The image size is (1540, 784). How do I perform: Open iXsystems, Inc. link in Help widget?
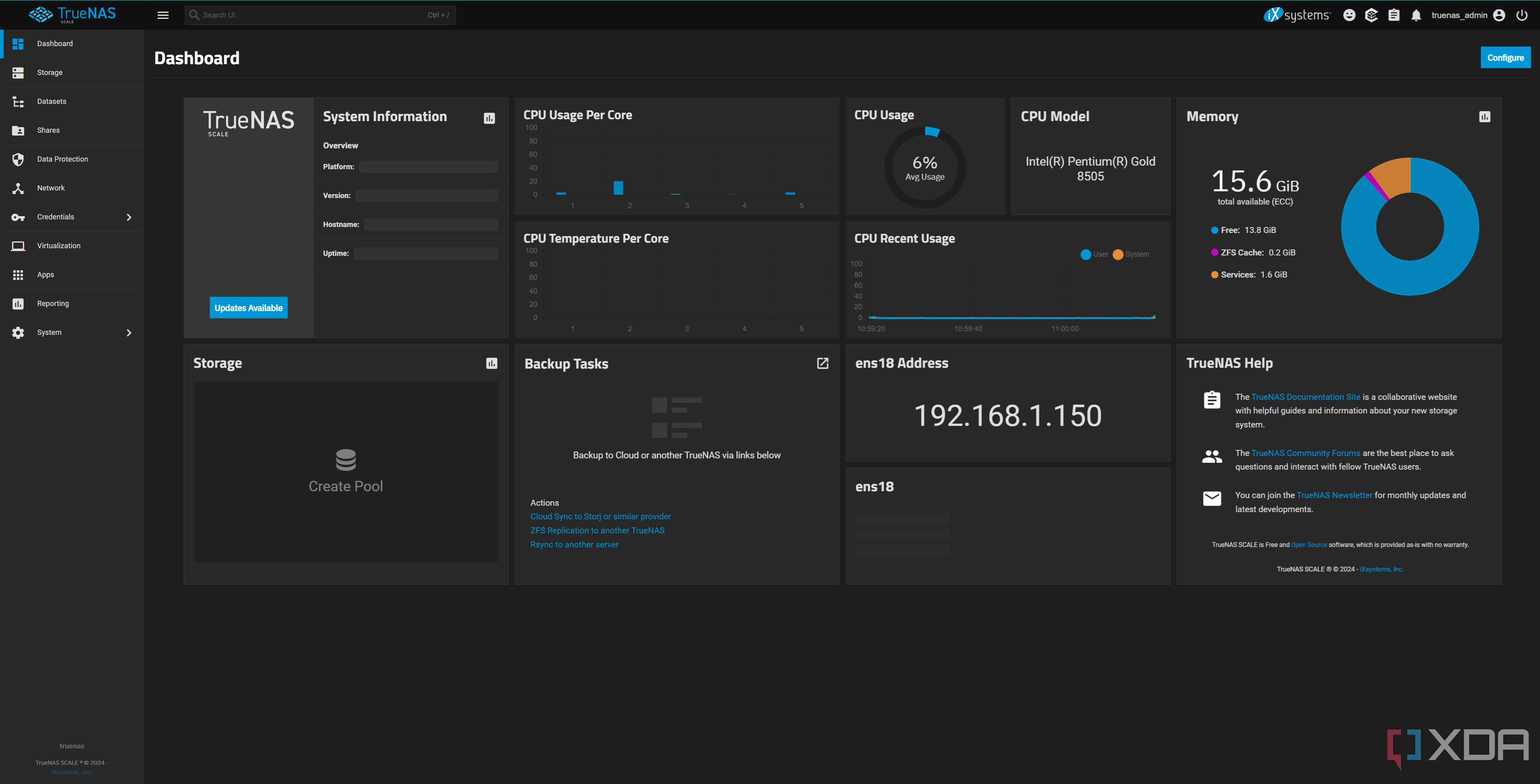[x=1382, y=569]
